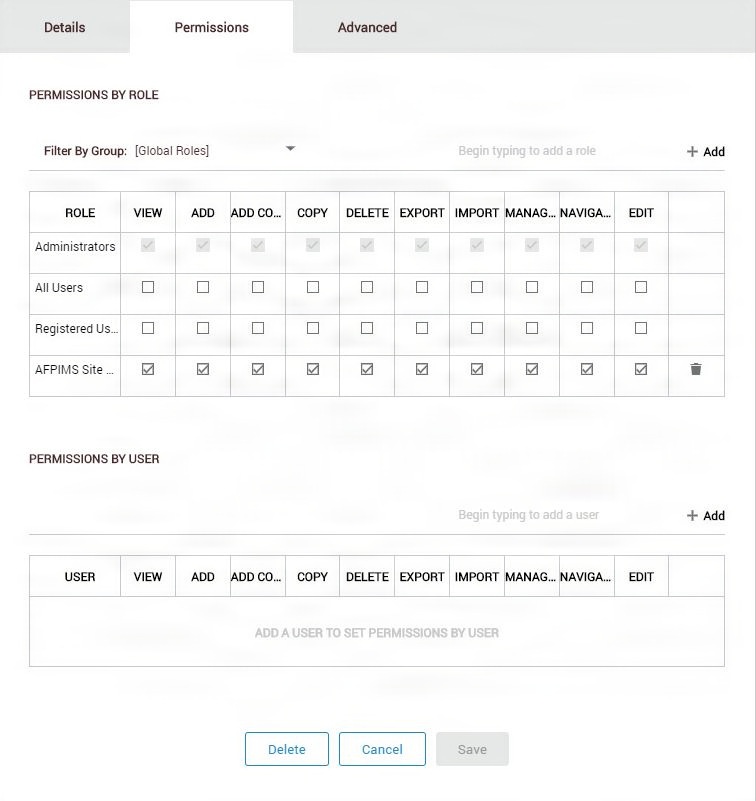Click the PERMISSIONS BY USER heading
756x801 pixels.
tap(94, 459)
